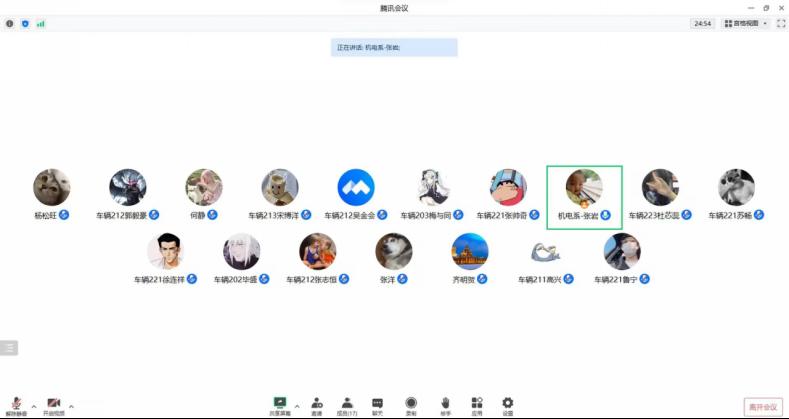Expand the arrow next to microphone button
789x419 pixels.
[x=34, y=406]
